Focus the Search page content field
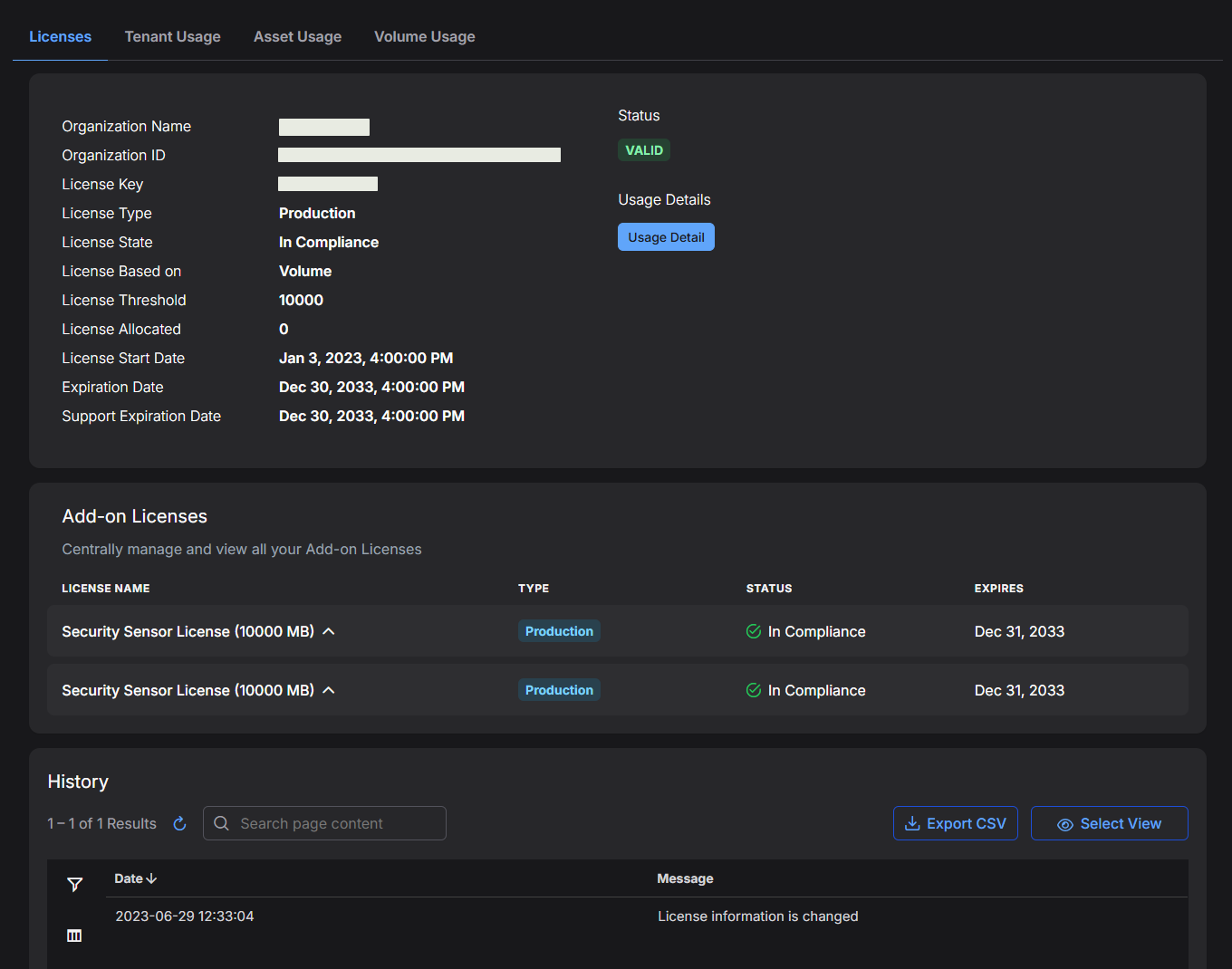Screen dimensions: 1232x969 click(324, 823)
